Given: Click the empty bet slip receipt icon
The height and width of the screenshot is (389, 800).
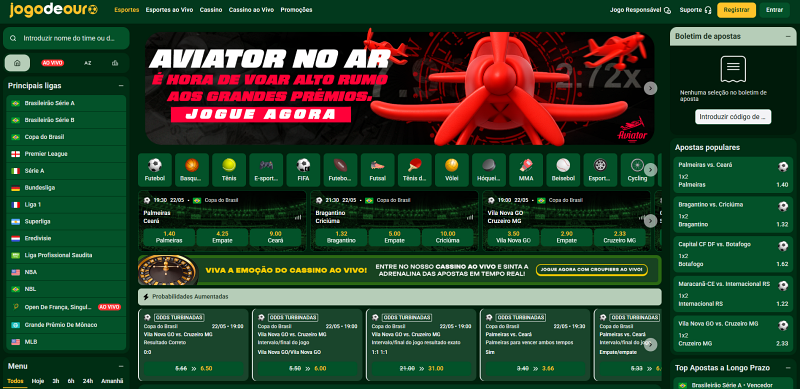Looking at the screenshot, I should point(733,69).
